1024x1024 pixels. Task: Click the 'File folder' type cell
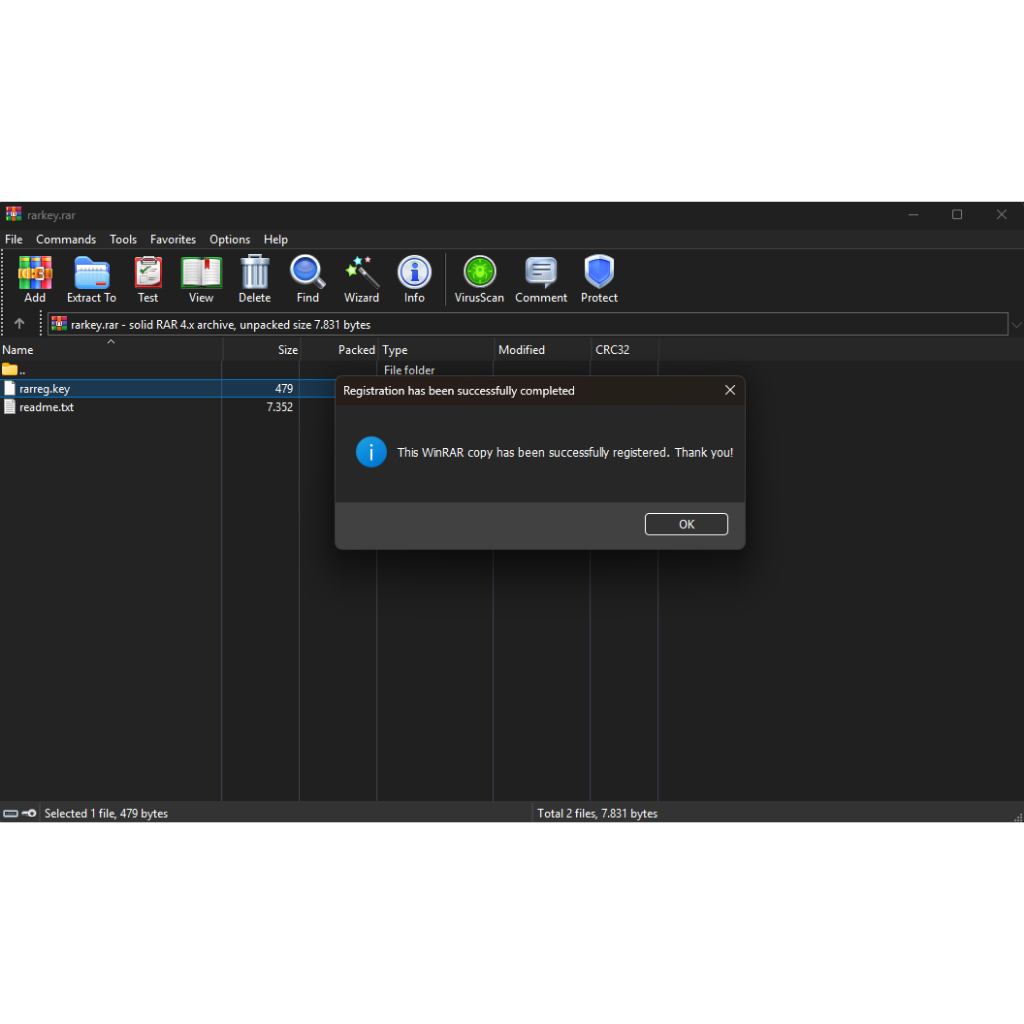point(409,370)
